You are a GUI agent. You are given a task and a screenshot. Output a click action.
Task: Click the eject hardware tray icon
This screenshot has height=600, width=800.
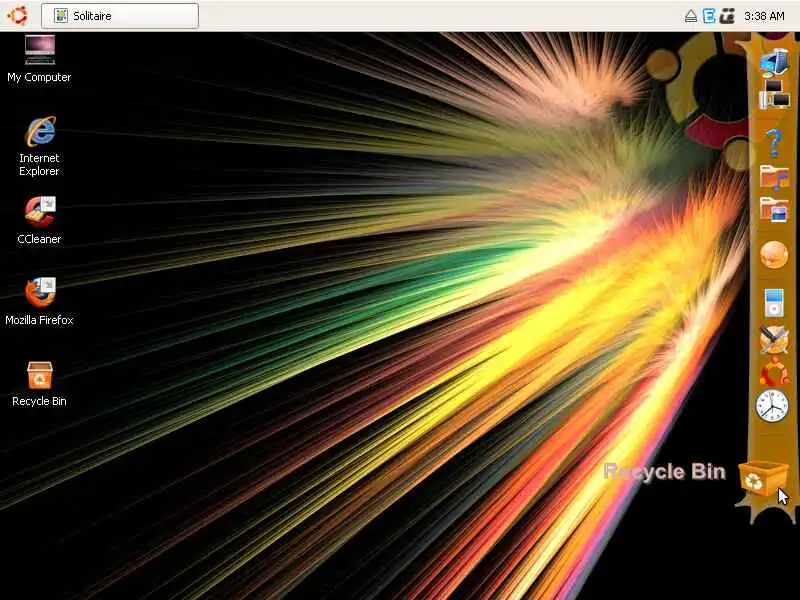point(691,16)
